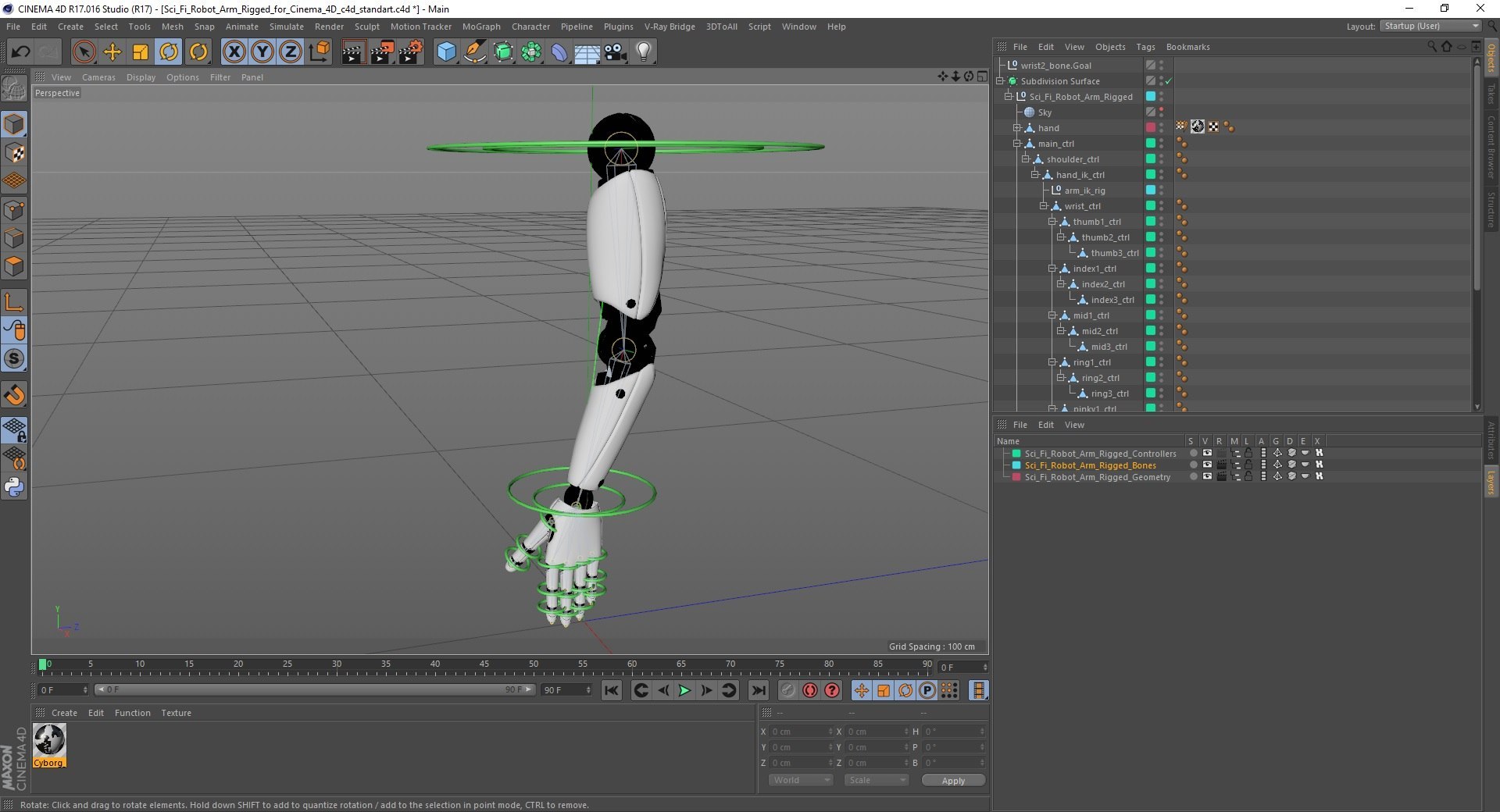The width and height of the screenshot is (1500, 812).
Task: Click the Bones layer color swatch
Action: [1016, 465]
